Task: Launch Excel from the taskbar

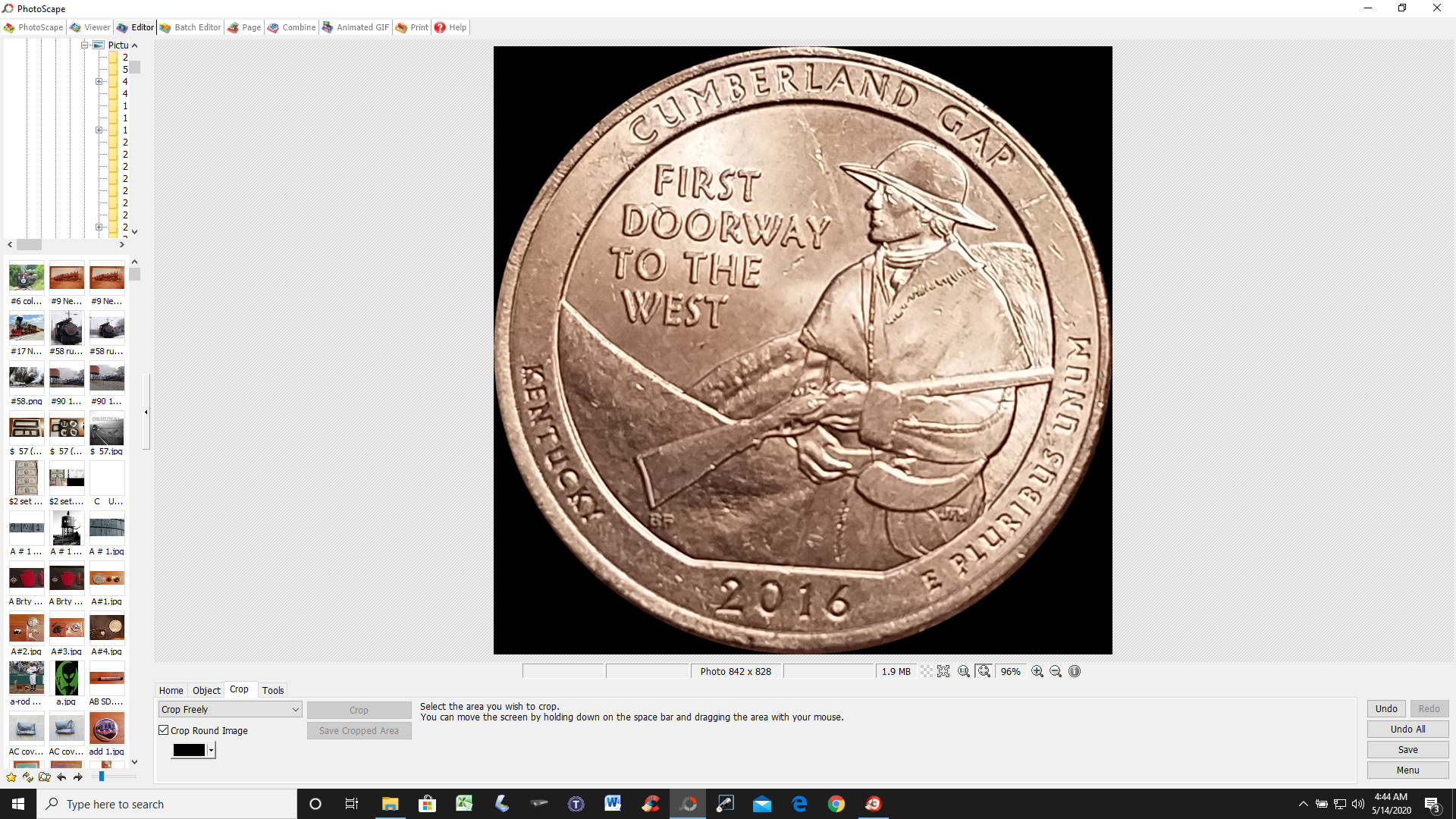Action: (x=464, y=804)
